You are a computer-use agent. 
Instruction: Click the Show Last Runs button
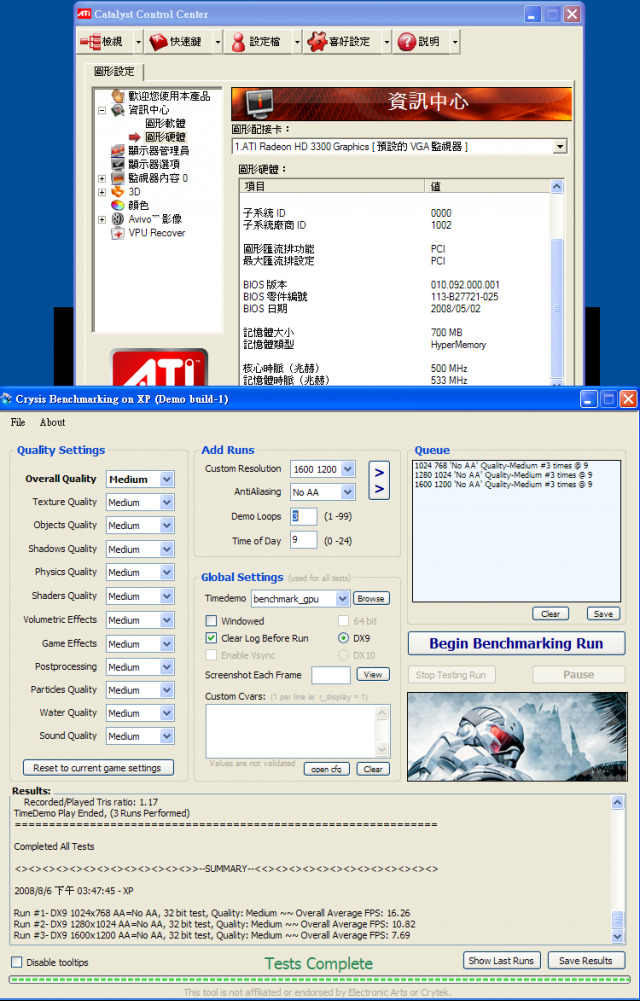tap(502, 960)
